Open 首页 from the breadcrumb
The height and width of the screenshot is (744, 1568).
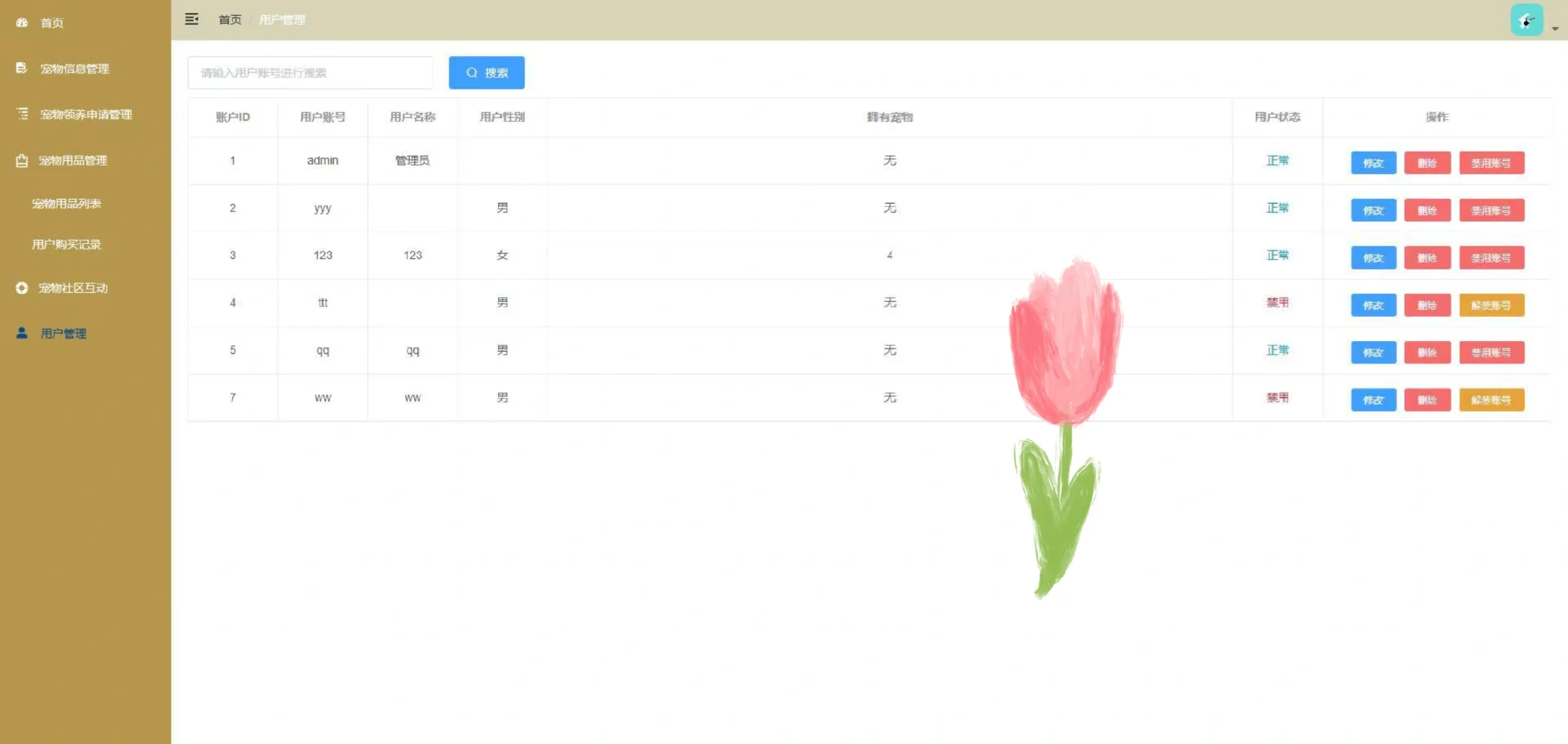click(229, 19)
